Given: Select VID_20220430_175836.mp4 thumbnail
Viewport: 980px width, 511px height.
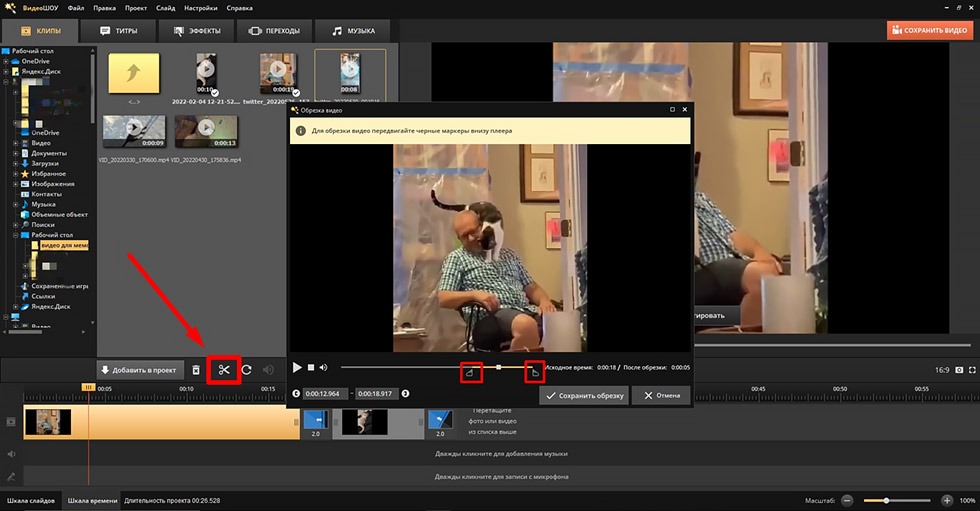Looking at the screenshot, I should coord(206,131).
